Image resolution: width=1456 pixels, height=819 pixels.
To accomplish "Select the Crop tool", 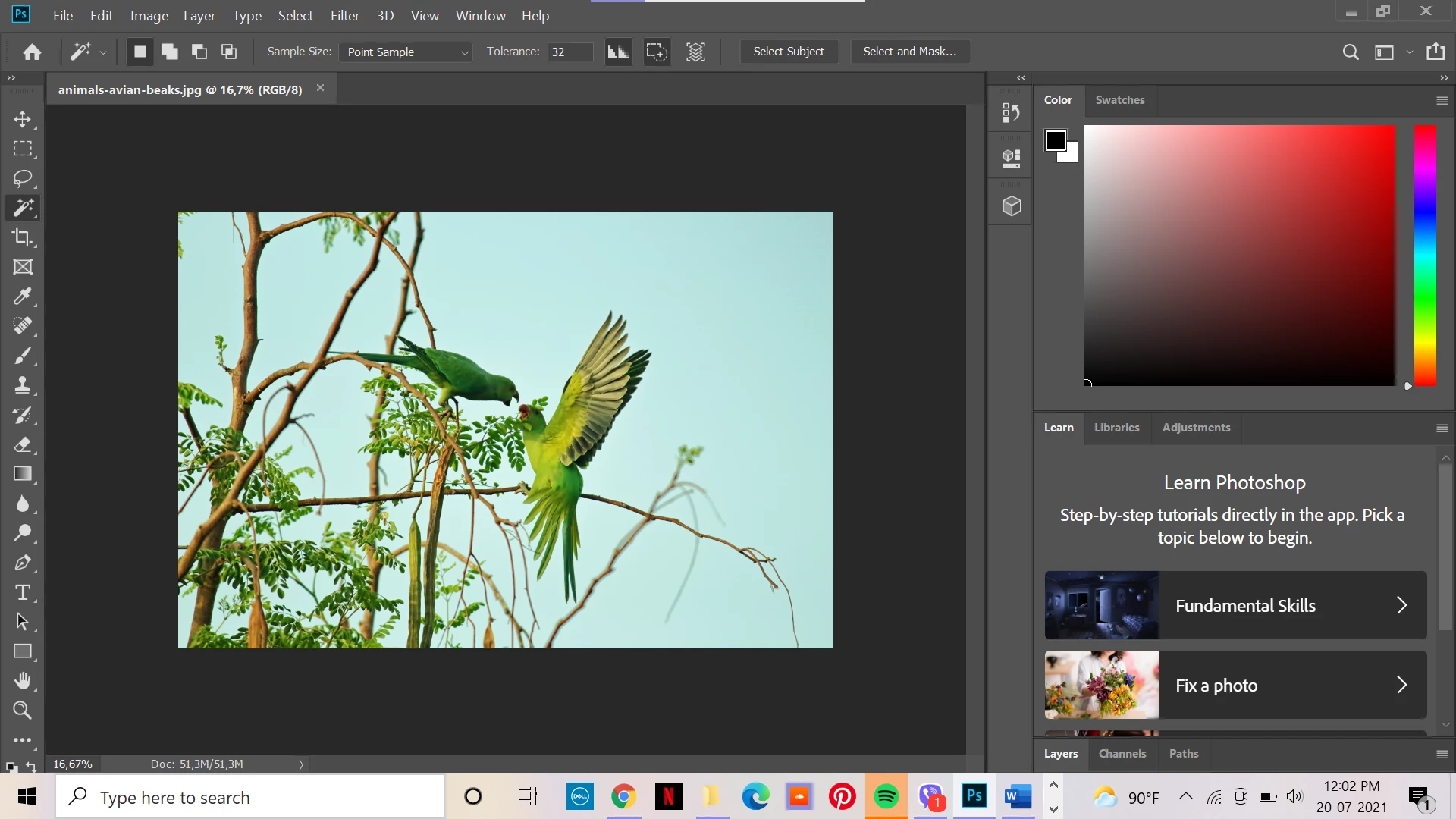I will [x=23, y=237].
